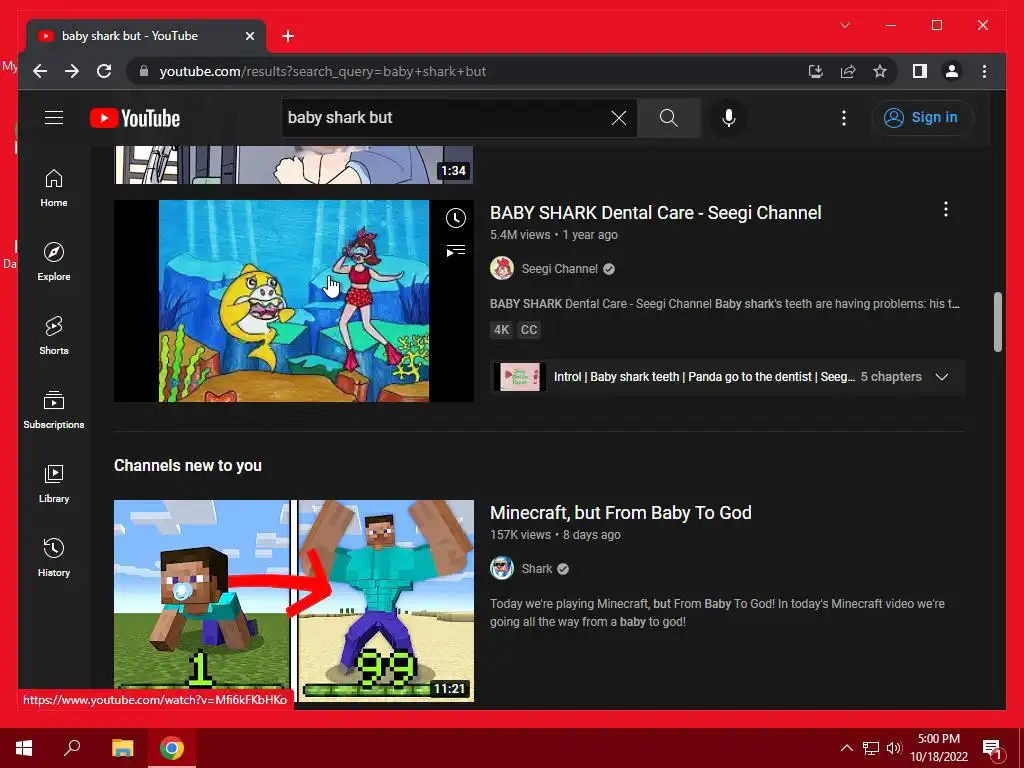Image resolution: width=1024 pixels, height=768 pixels.
Task: Go forward in Chrome
Action: pos(72,71)
